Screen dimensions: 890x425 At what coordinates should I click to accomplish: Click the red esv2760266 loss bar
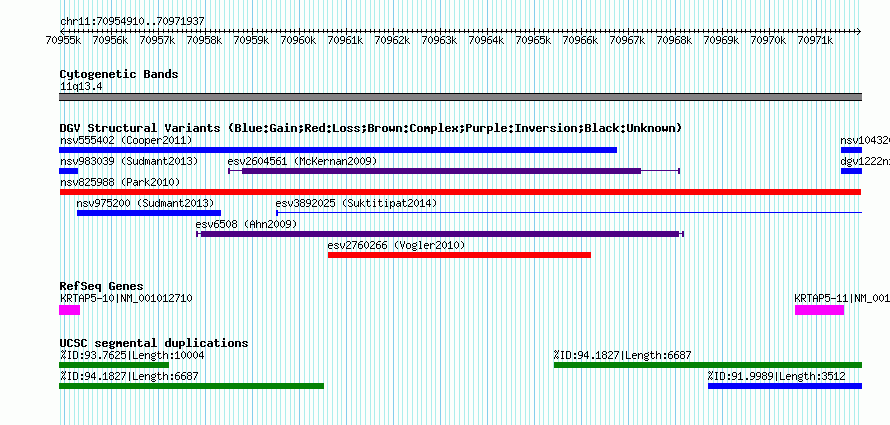point(459,255)
